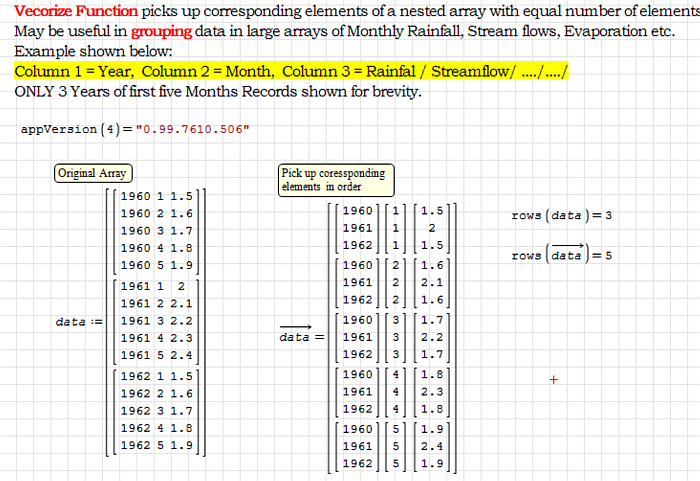700x481 pixels.
Task: Select the "Original Array" label box
Action: pos(92,173)
